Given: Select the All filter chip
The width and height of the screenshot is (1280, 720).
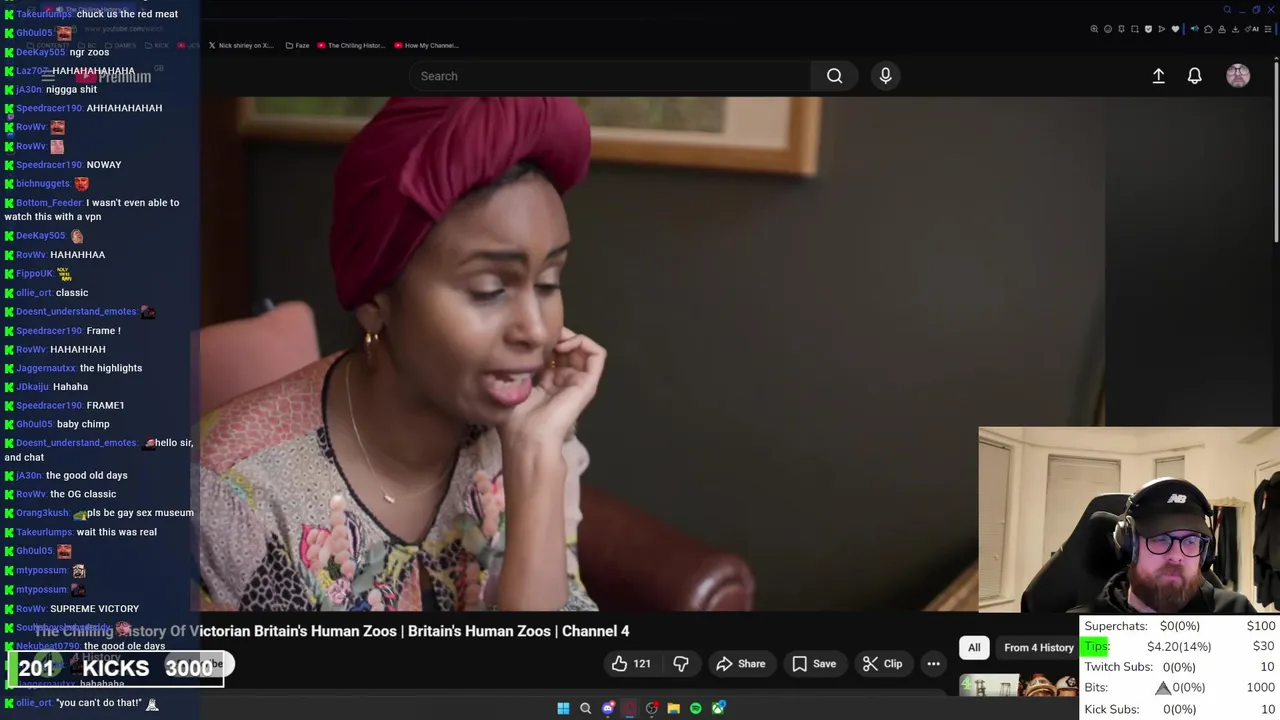Looking at the screenshot, I should [x=974, y=648].
